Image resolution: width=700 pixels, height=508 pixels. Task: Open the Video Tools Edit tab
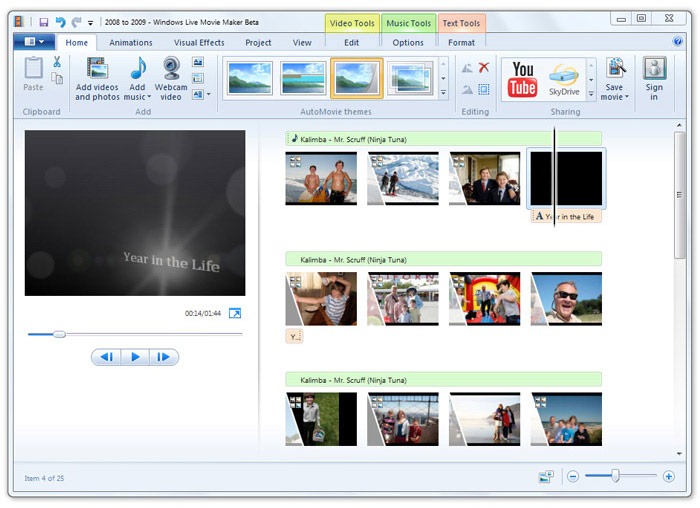351,42
